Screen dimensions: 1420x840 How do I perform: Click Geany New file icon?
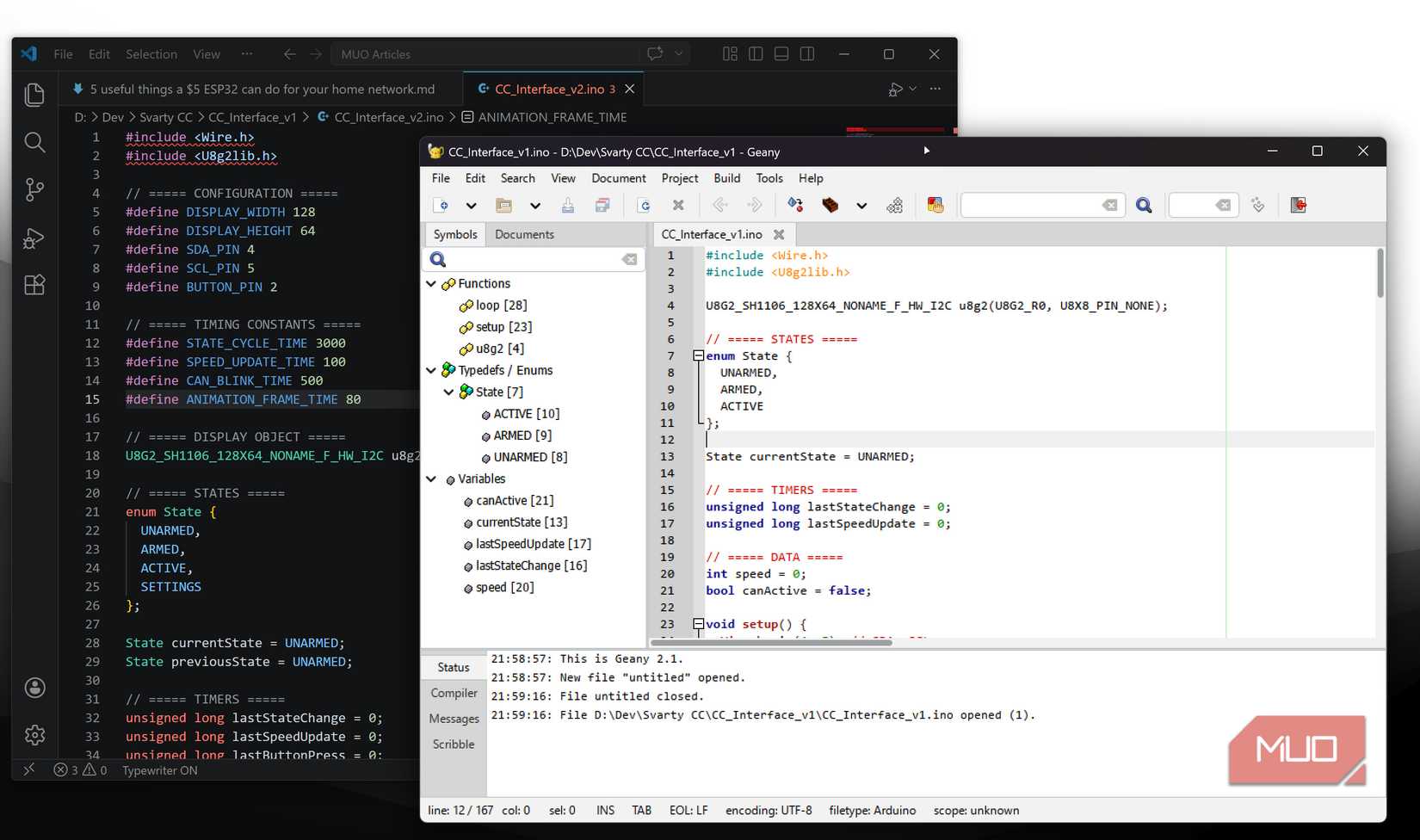click(441, 205)
